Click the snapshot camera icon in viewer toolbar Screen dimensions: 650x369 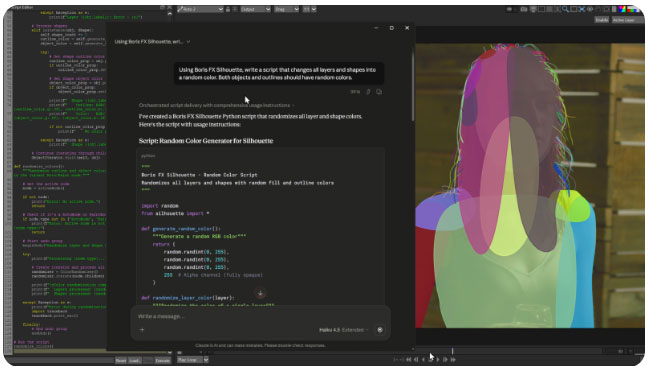(x=524, y=9)
